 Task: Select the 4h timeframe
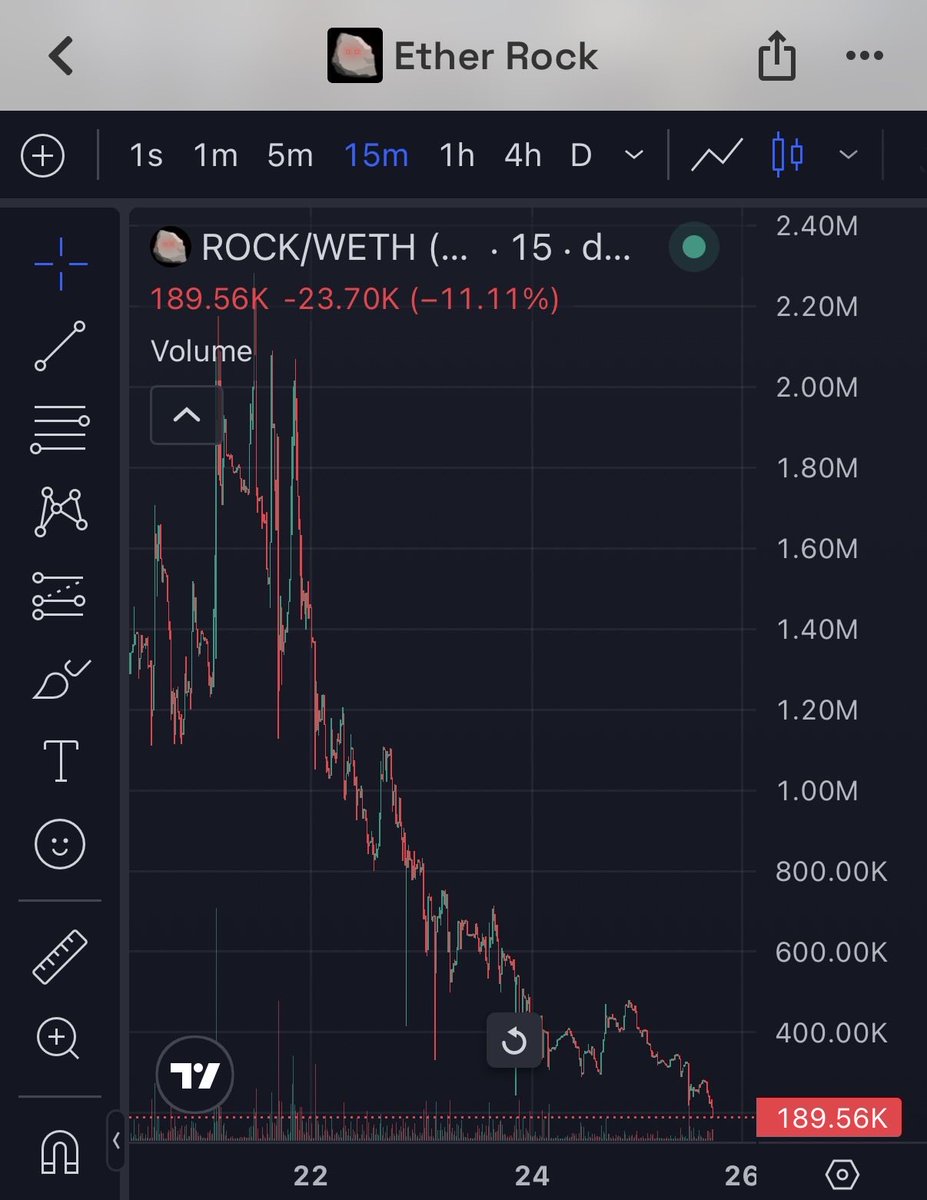522,156
